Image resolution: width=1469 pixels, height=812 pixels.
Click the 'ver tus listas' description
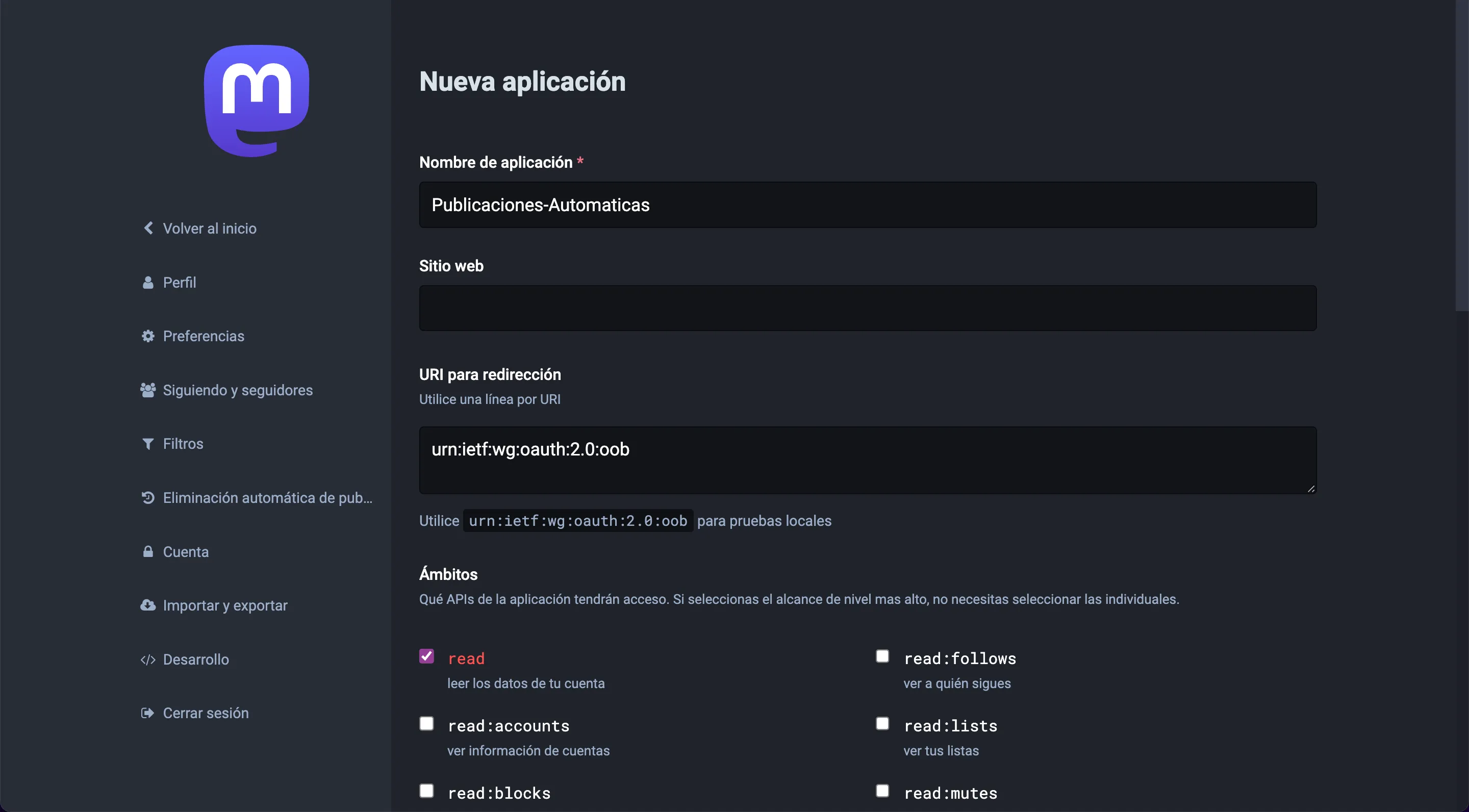click(x=941, y=750)
